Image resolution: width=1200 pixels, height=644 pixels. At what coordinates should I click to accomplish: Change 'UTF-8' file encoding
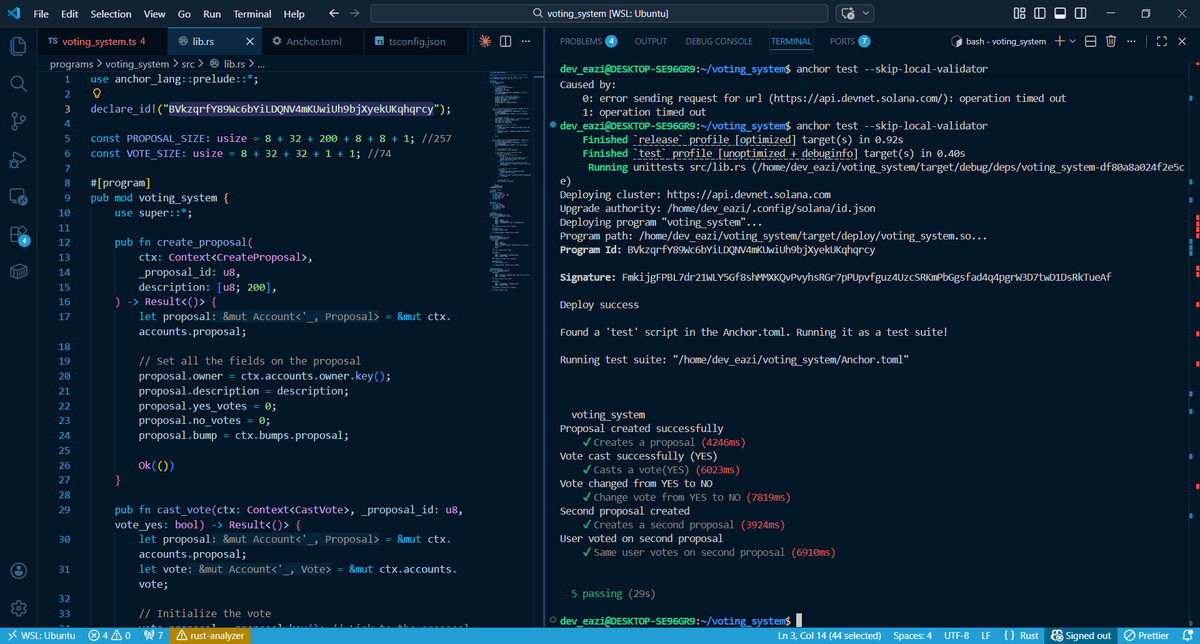pos(956,636)
